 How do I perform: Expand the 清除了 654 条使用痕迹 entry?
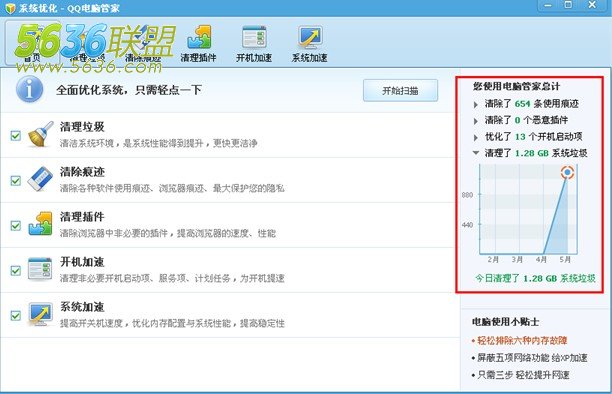pyautogui.click(x=475, y=104)
